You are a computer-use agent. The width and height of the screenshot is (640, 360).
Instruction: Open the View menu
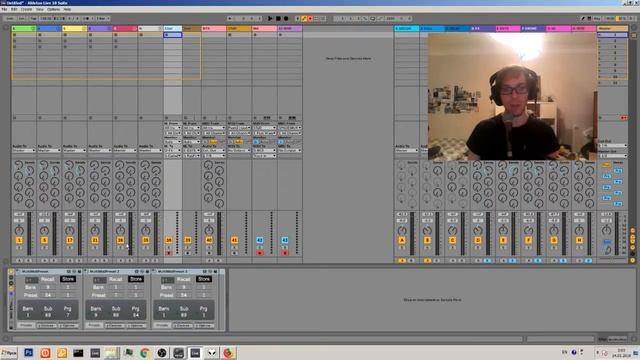pyautogui.click(x=40, y=9)
